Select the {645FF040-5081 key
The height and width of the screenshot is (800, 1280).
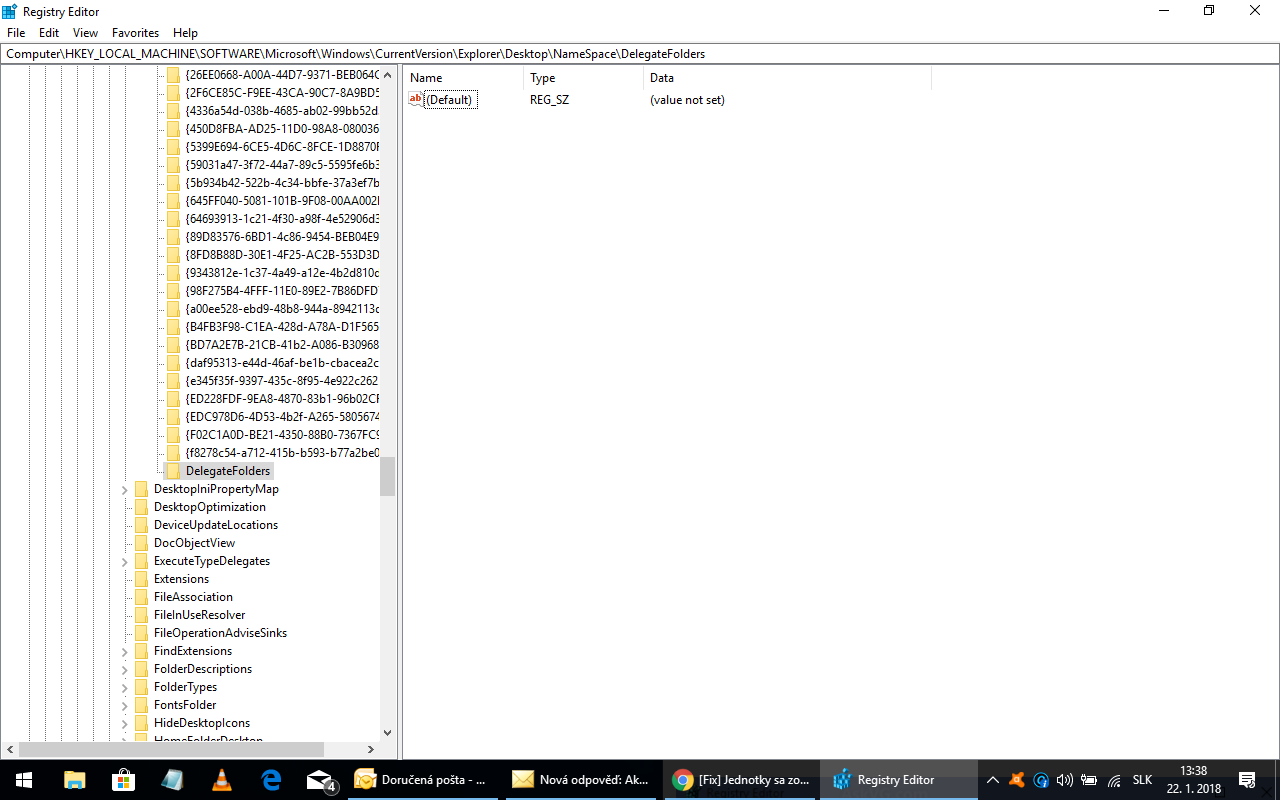(282, 201)
